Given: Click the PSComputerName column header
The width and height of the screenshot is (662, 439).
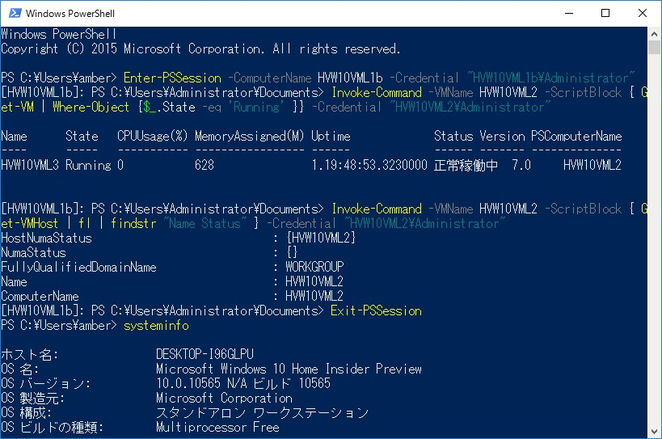Looking at the screenshot, I should click(x=576, y=136).
